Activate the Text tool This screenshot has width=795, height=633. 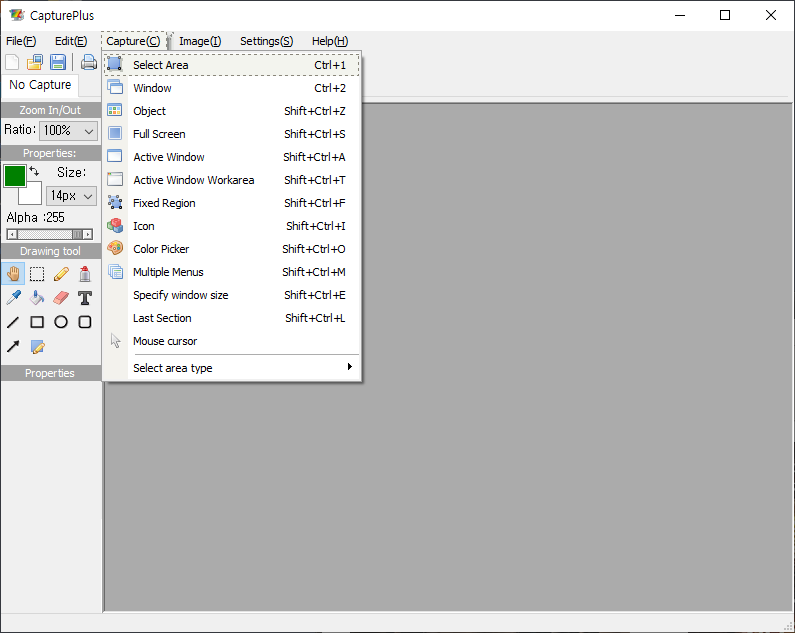click(x=85, y=298)
